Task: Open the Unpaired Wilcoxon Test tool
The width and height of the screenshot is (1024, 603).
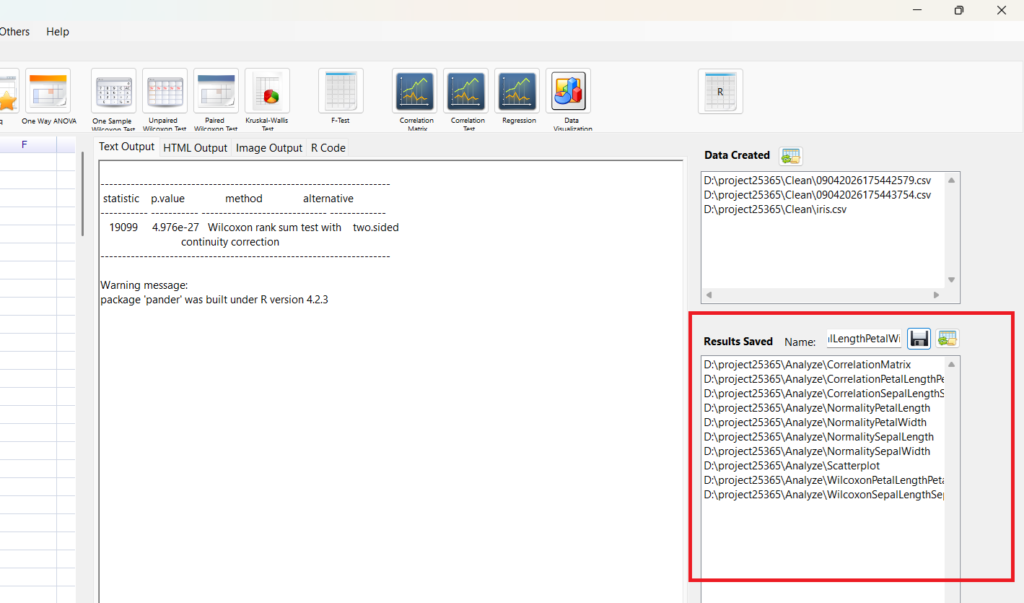Action: click(164, 93)
